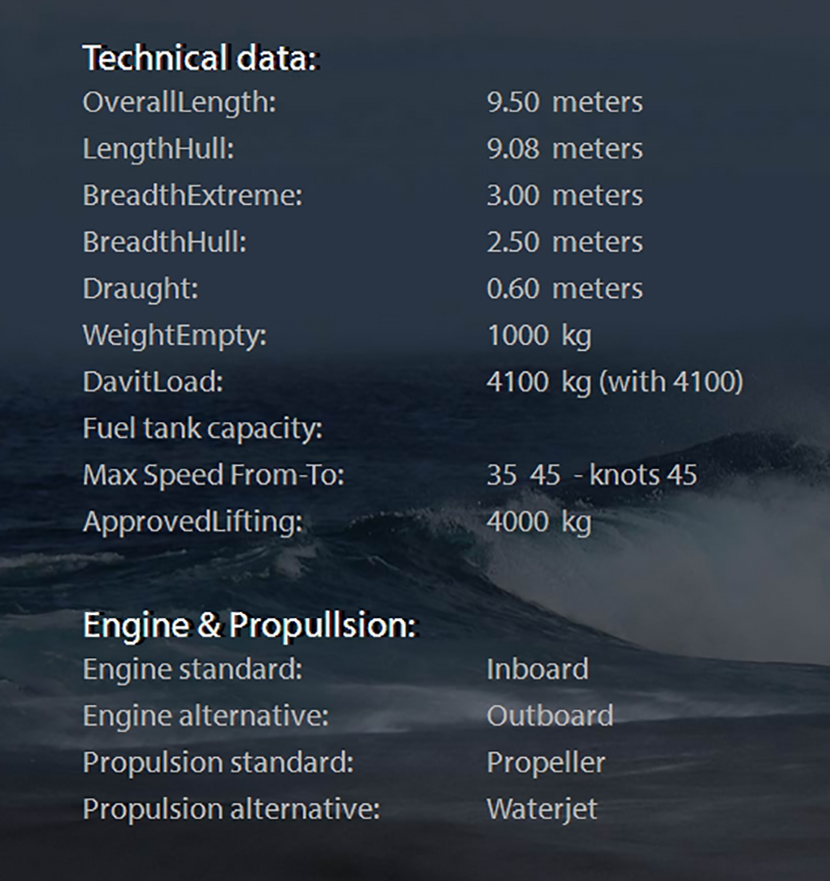Click the Technical data heading
The width and height of the screenshot is (830, 881).
pyautogui.click(x=200, y=58)
